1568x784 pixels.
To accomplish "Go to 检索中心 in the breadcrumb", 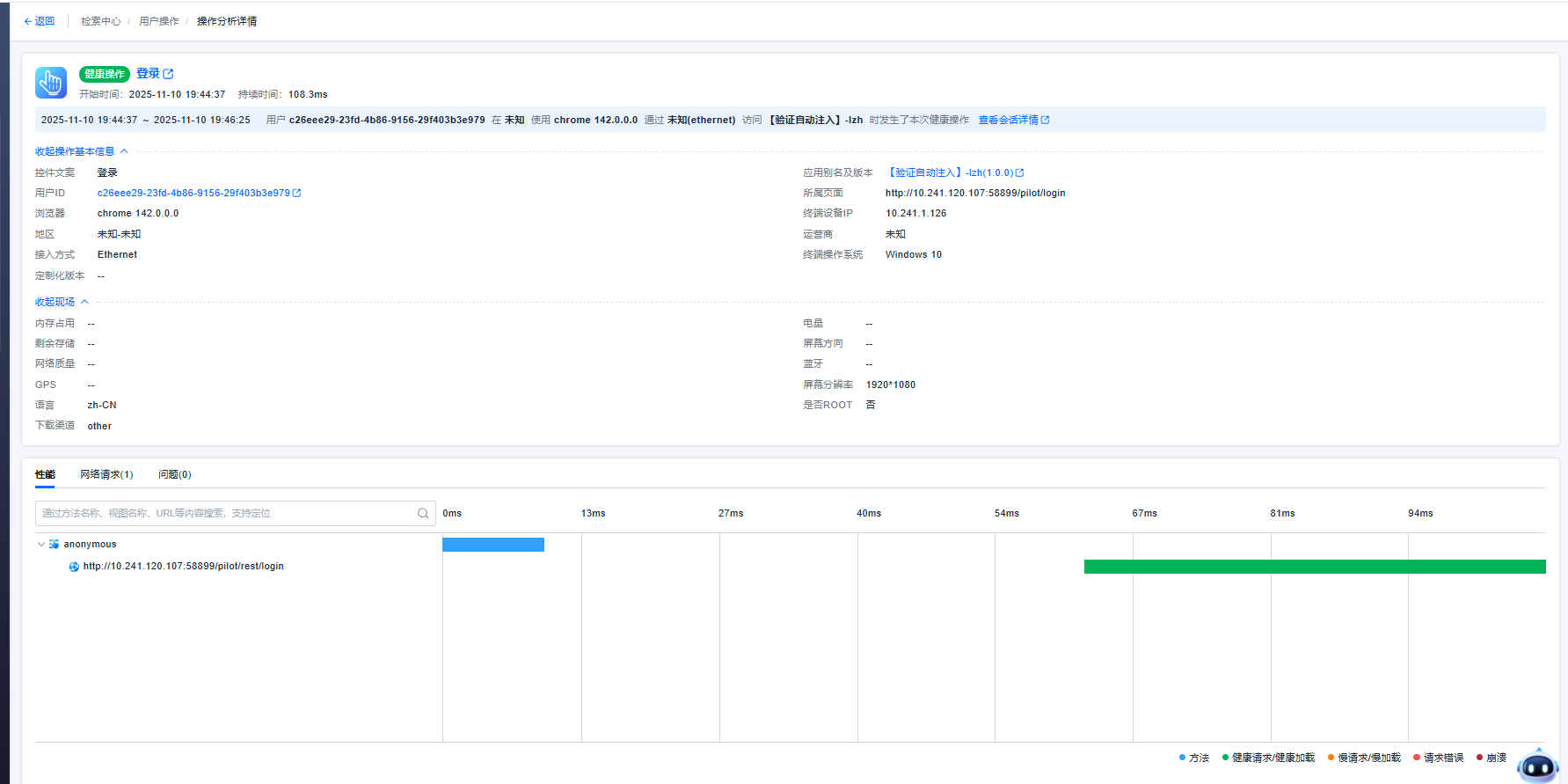I will pos(100,21).
